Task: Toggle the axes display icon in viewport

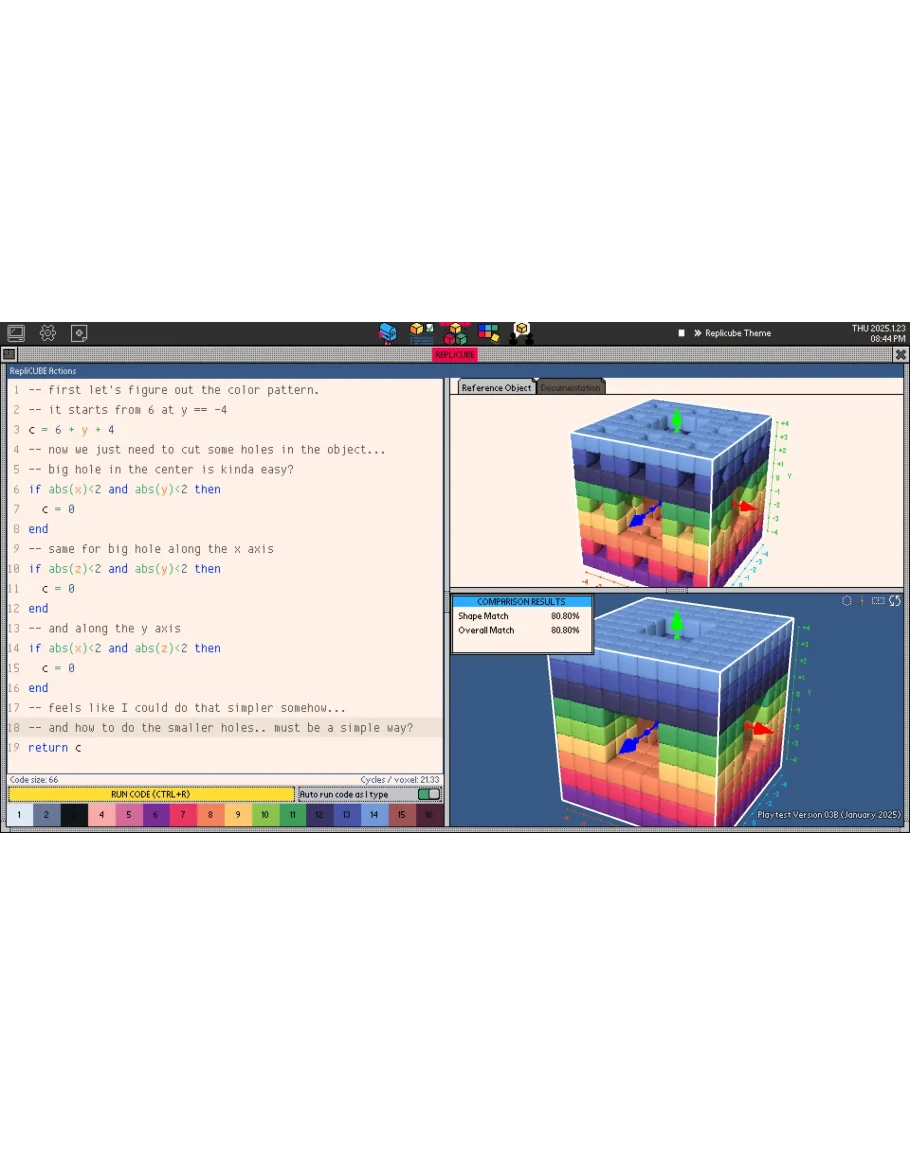Action: [862, 601]
